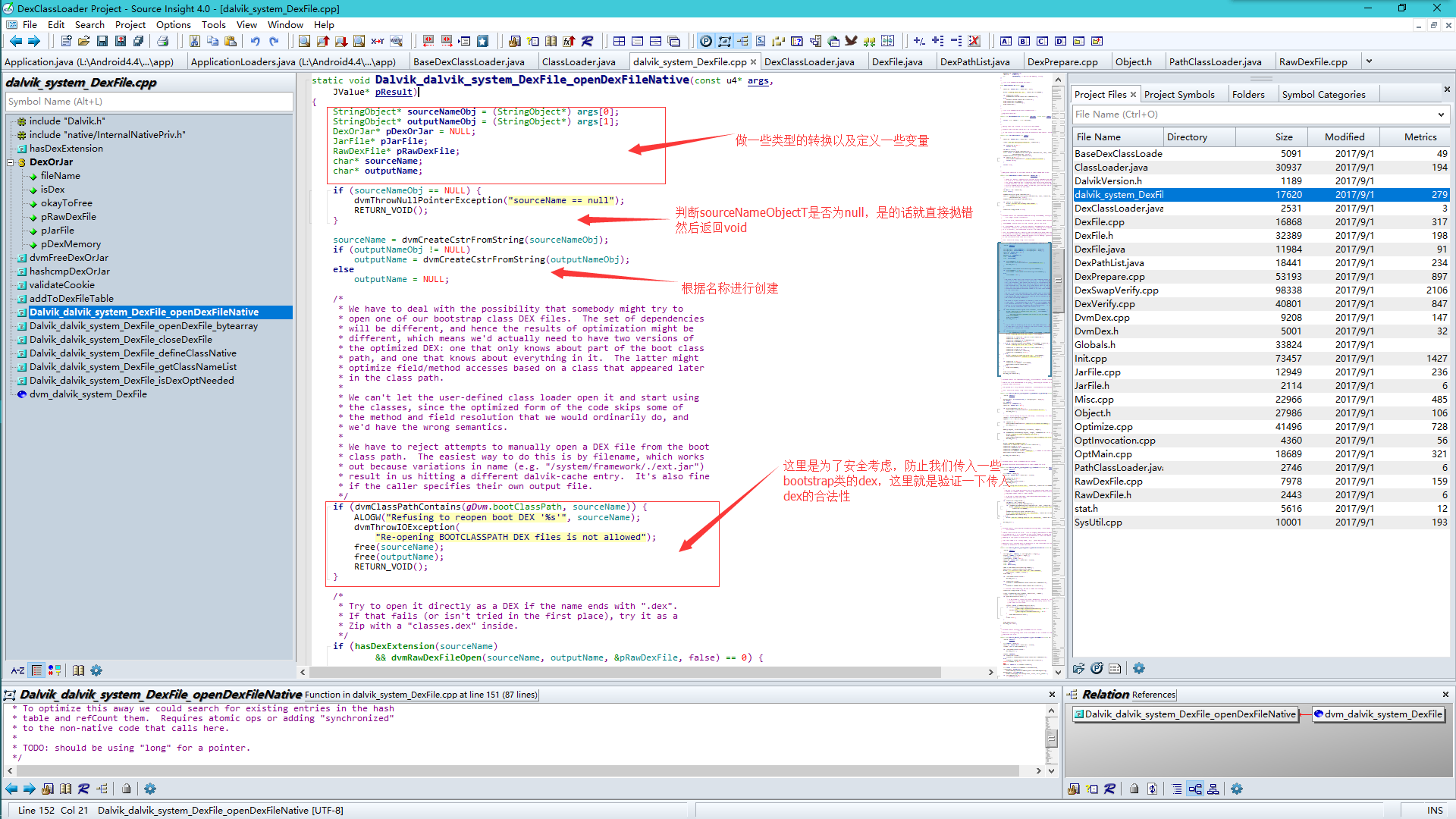Click the layout A icon
Viewport: 1456px width, 819px height.
(1006, 42)
